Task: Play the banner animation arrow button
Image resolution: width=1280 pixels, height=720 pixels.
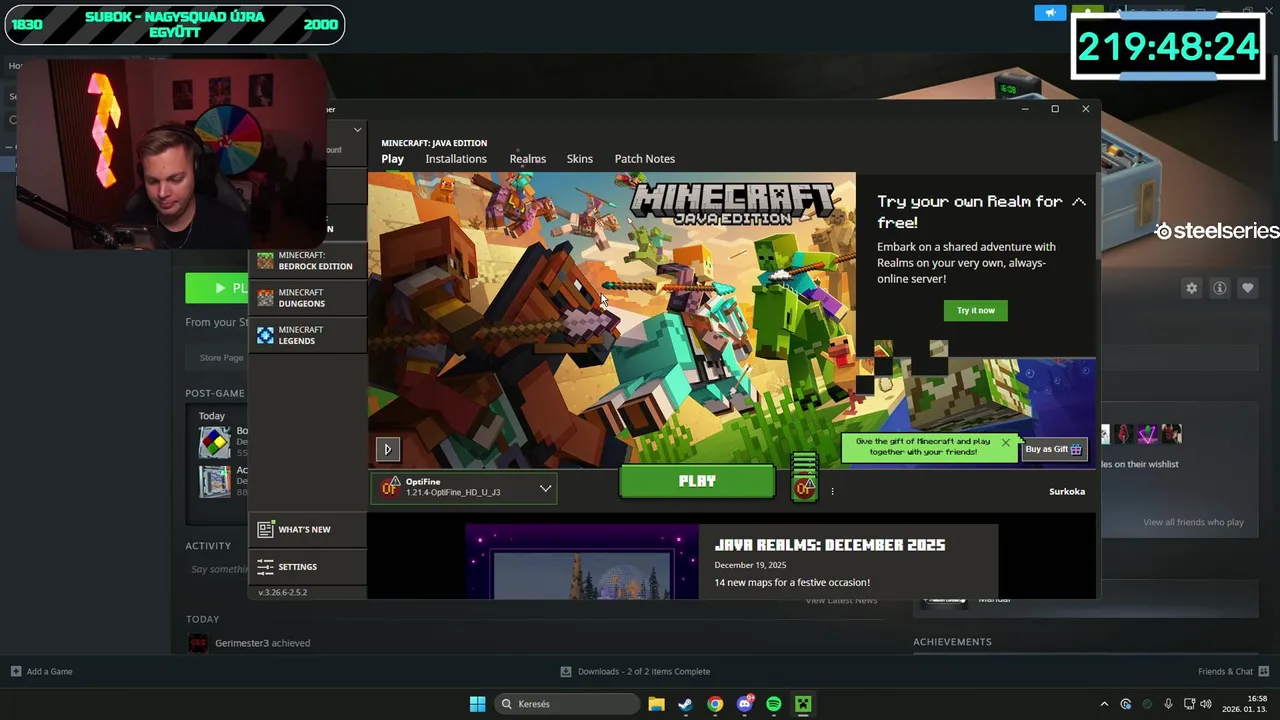Action: 388,449
